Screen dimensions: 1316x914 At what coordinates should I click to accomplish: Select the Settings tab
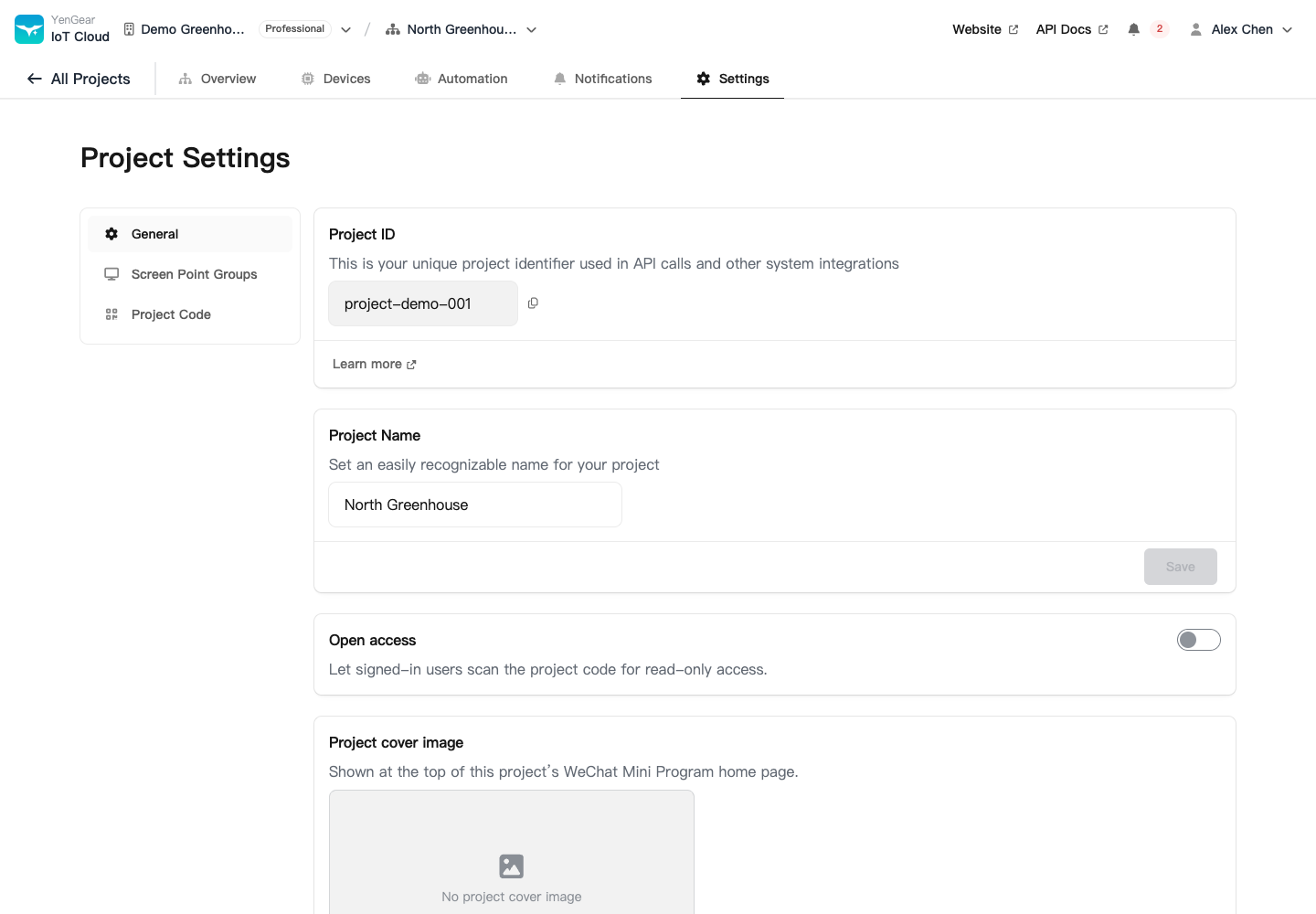733,79
